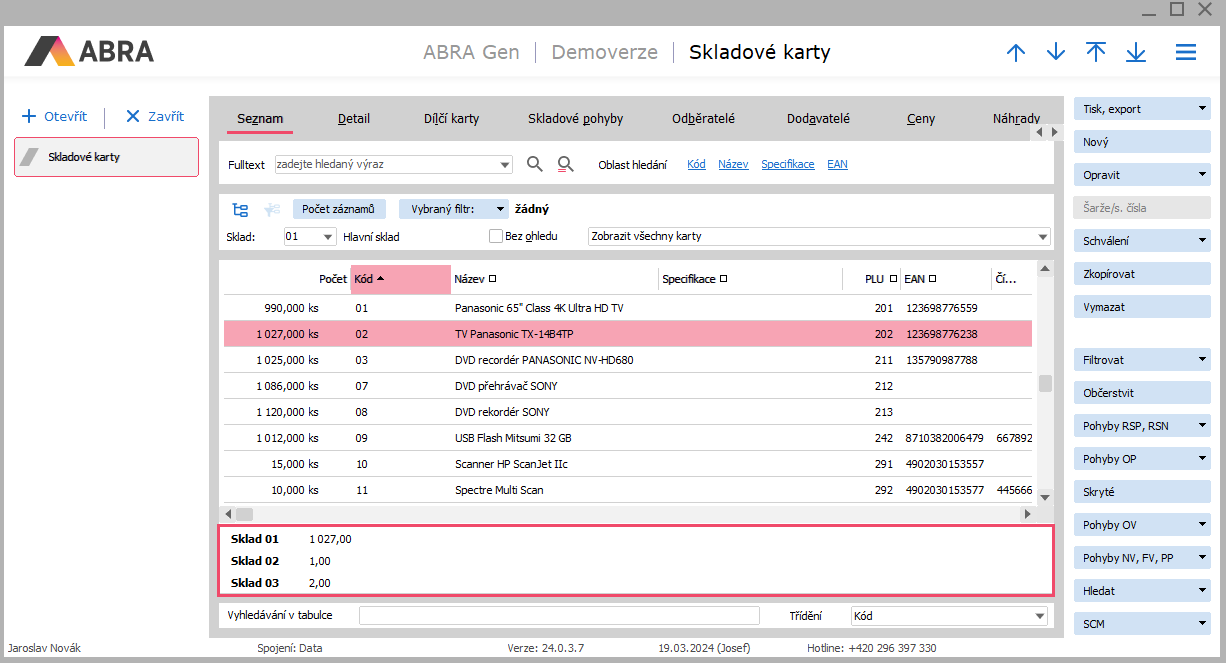Click the Název search area link
The height and width of the screenshot is (663, 1226).
[x=733, y=165]
